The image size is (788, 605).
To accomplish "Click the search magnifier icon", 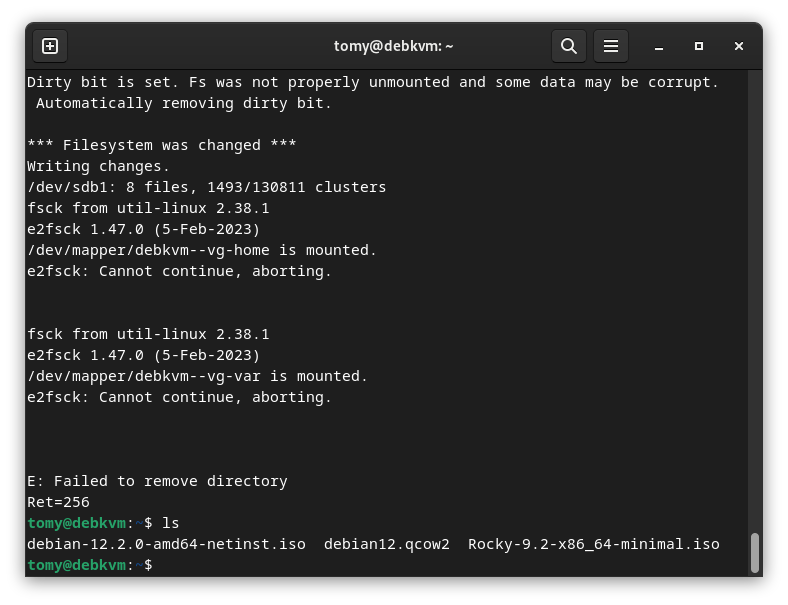I will tap(568, 46).
